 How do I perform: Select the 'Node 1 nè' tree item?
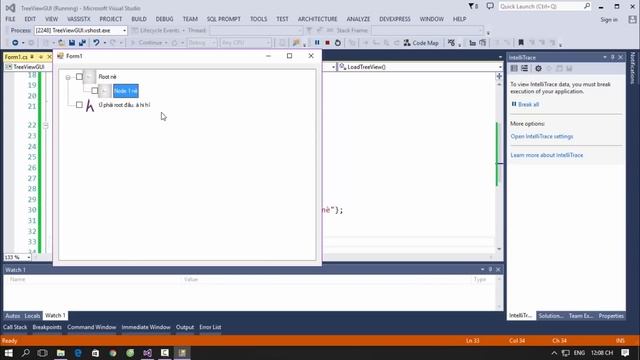pos(126,91)
